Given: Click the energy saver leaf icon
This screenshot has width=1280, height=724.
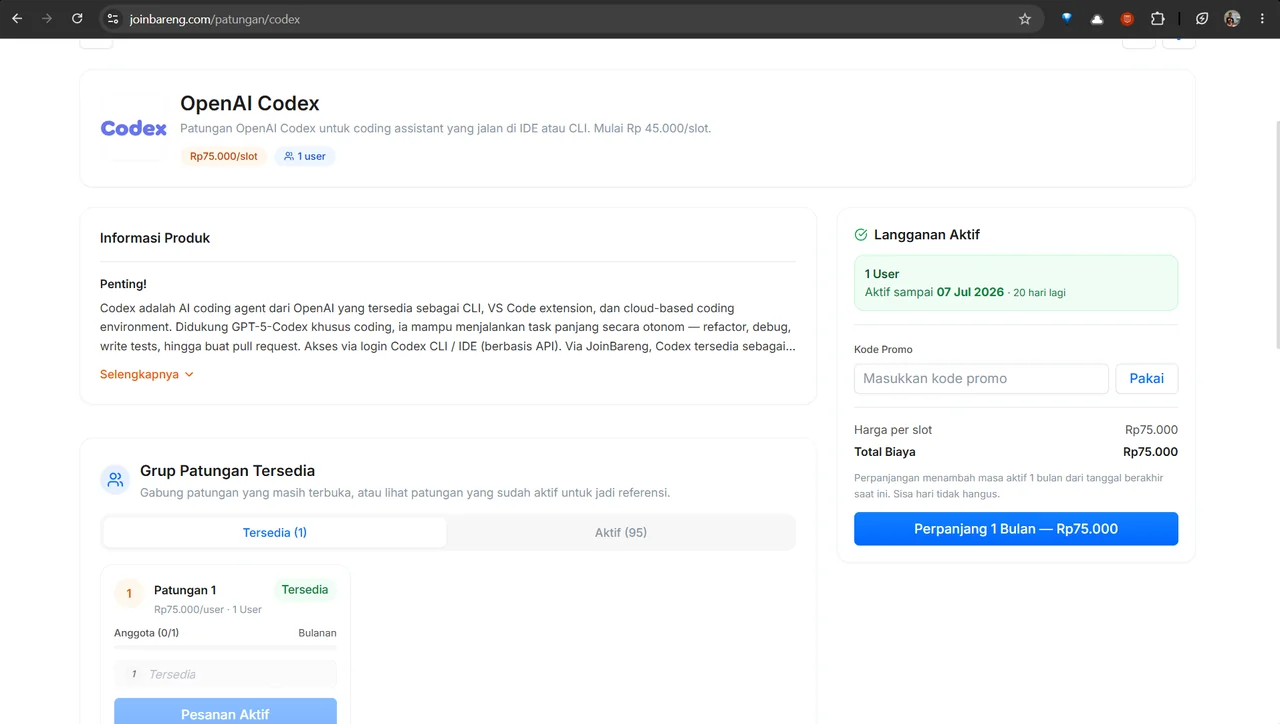Looking at the screenshot, I should [1202, 19].
